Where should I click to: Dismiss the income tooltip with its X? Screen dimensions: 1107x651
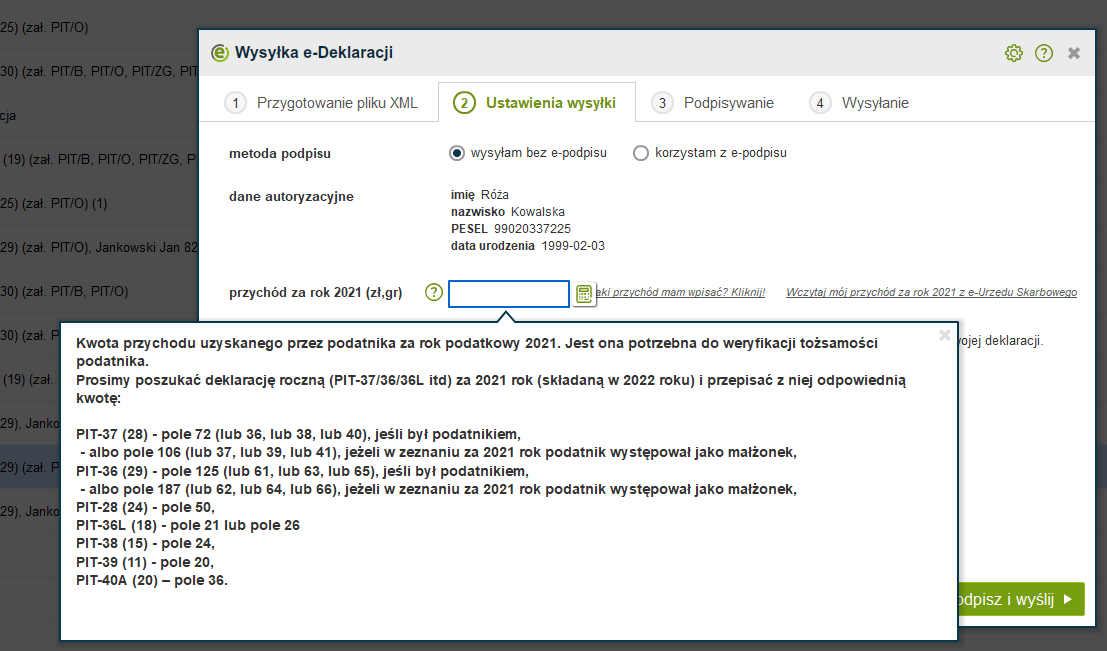pyautogui.click(x=945, y=336)
